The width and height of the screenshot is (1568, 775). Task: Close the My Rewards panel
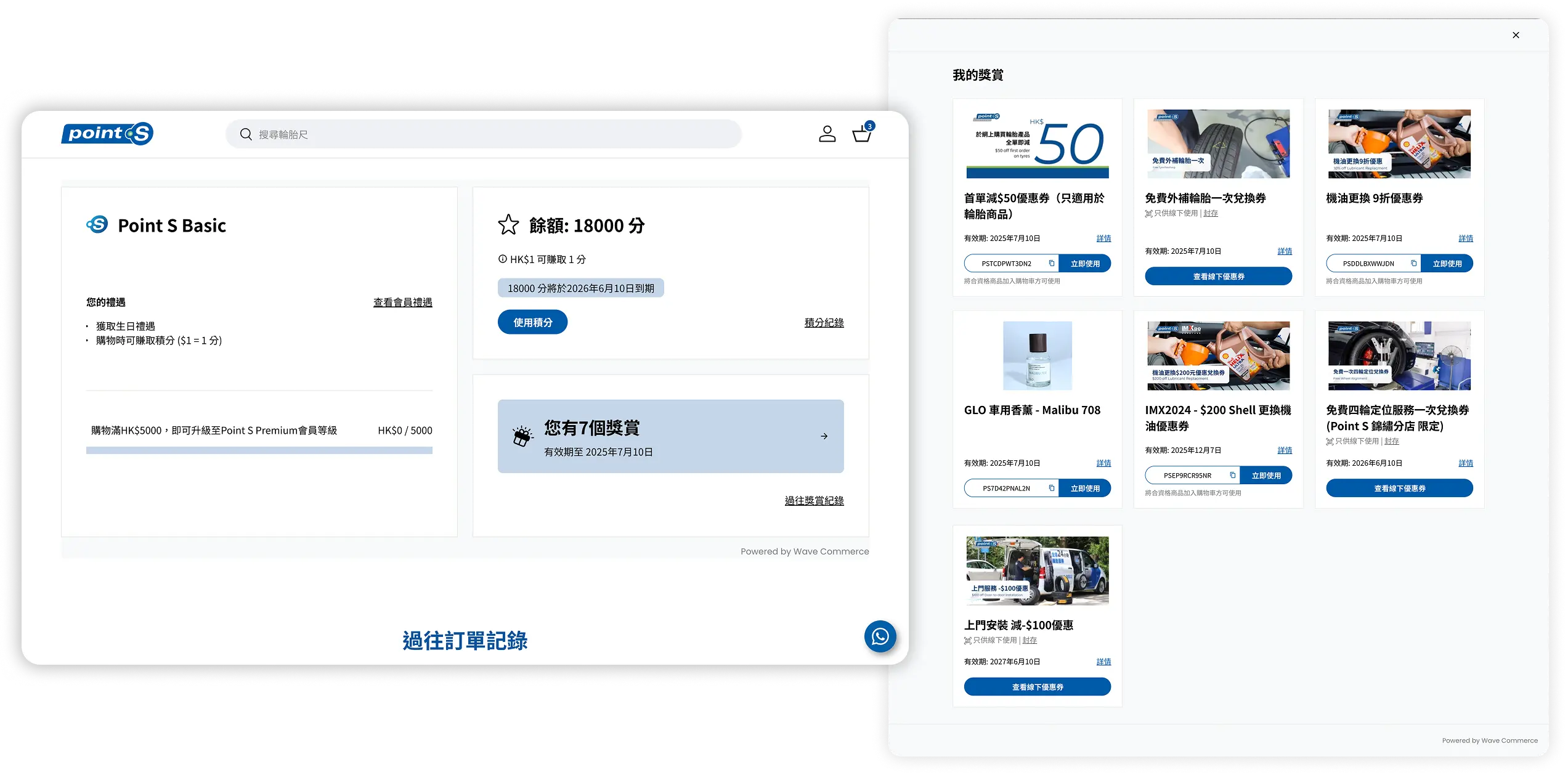point(1516,35)
